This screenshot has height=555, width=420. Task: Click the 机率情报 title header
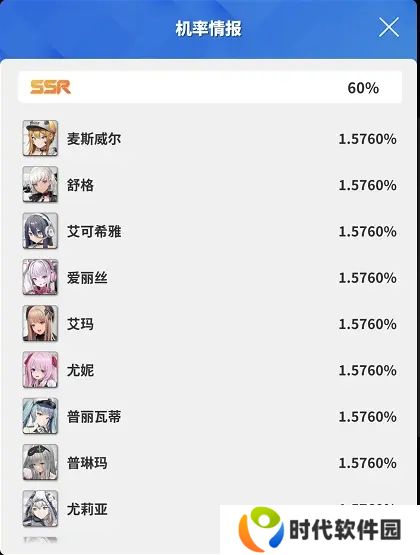(209, 28)
